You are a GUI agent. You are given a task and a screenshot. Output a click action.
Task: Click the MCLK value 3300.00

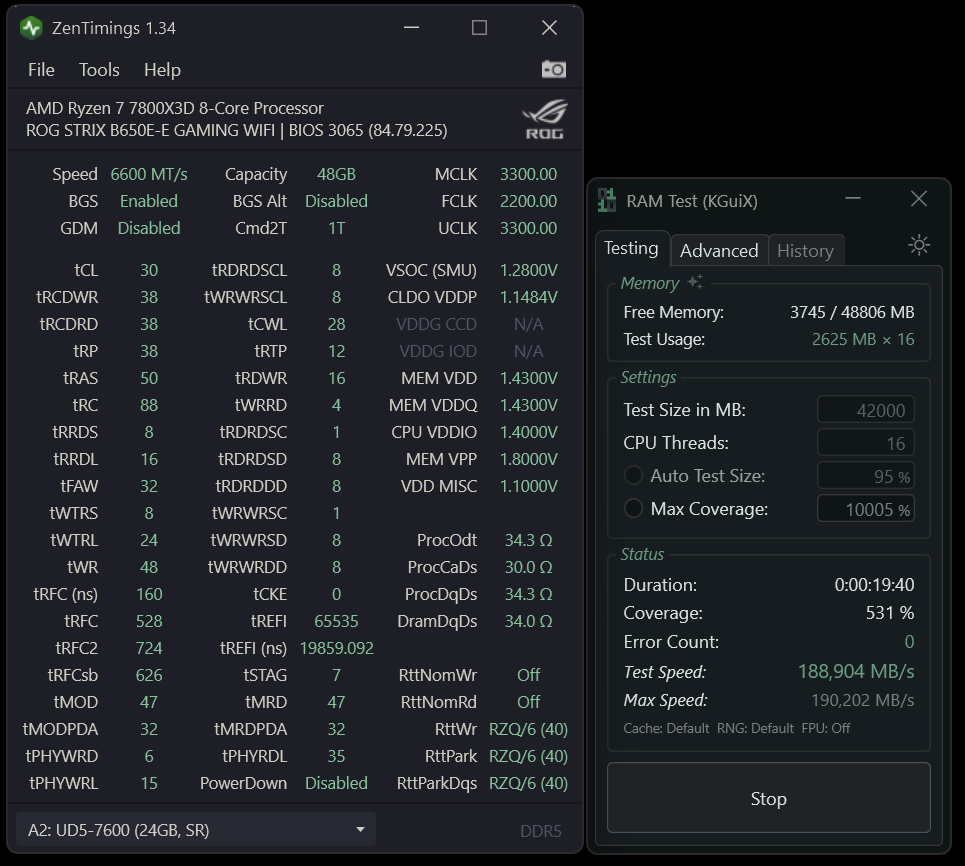click(x=528, y=174)
